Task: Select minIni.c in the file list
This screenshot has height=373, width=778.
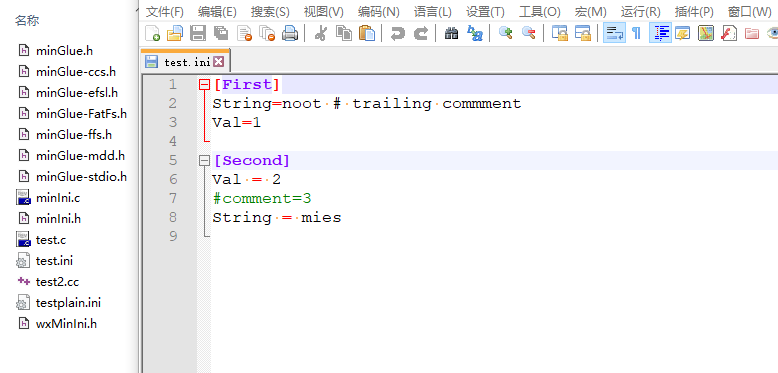Action: (58, 198)
